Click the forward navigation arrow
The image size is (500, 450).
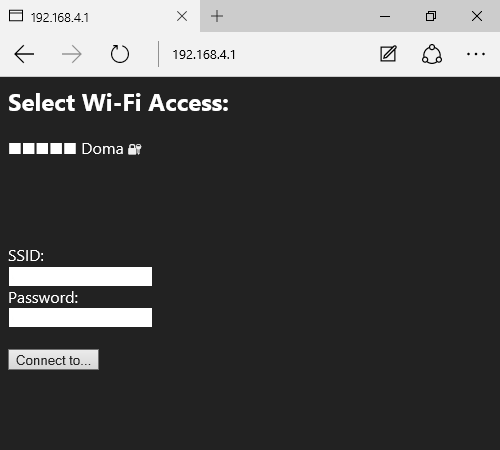[x=72, y=54]
